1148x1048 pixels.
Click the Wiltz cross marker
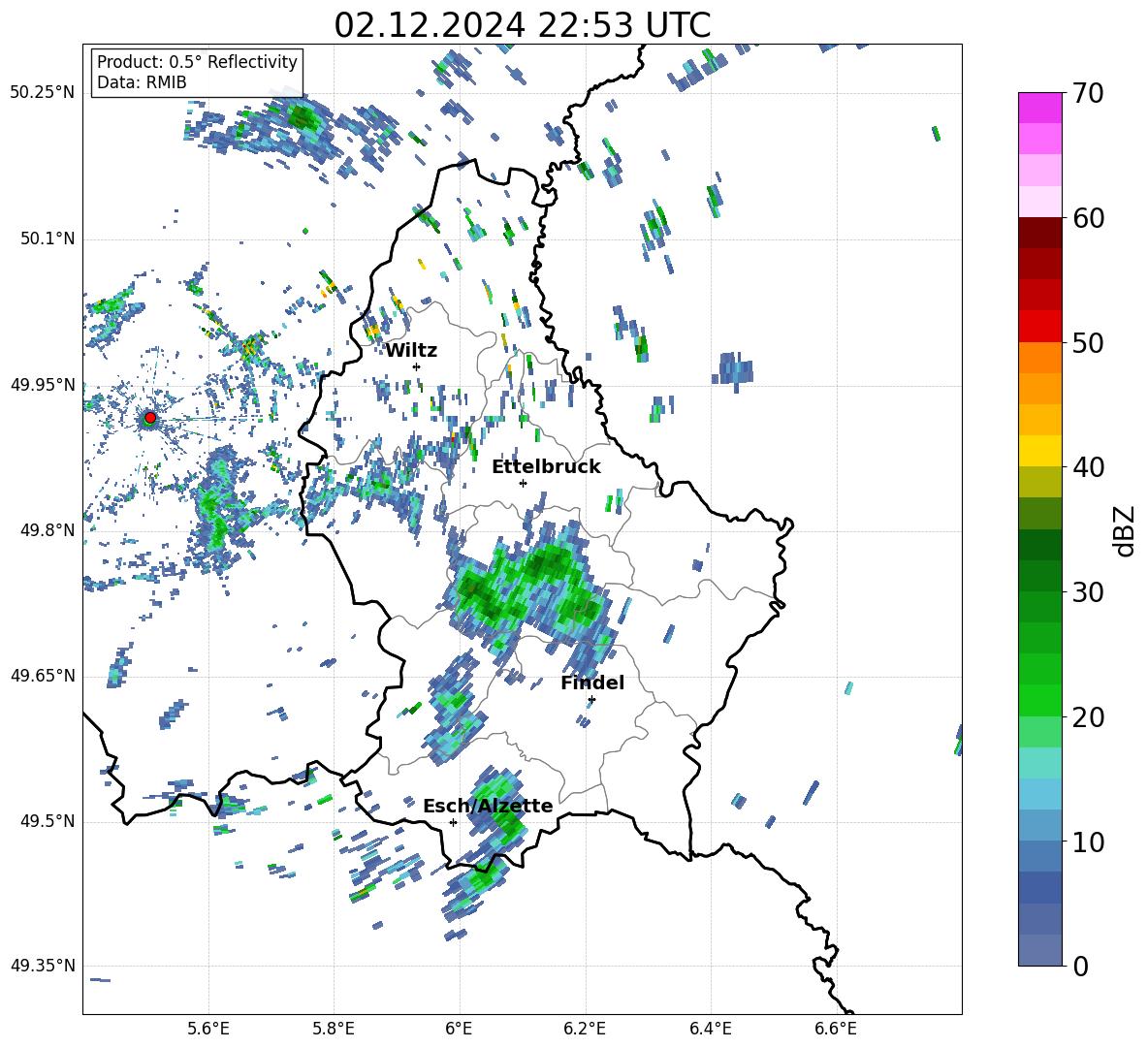pos(417,366)
